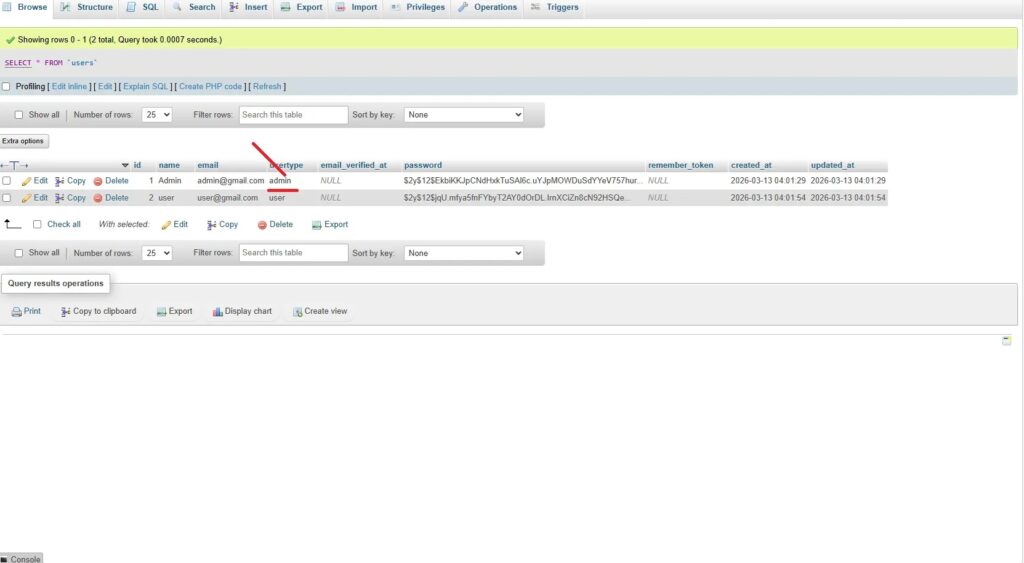Open the bottom Sort by key dropdown
Viewport: 1024px width, 563px height.
point(463,253)
